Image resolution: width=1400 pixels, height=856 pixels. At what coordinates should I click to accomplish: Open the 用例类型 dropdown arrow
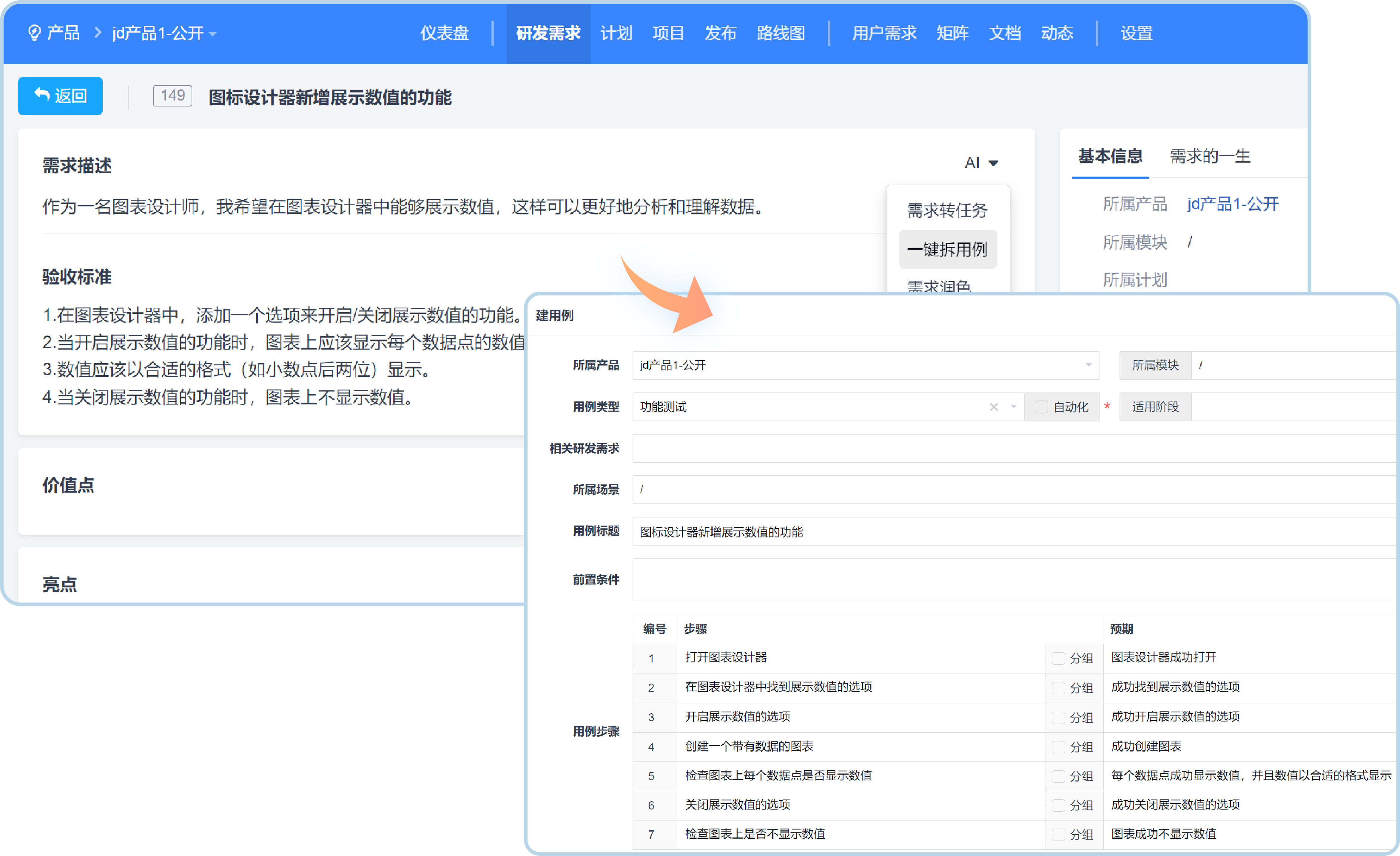click(x=1013, y=407)
